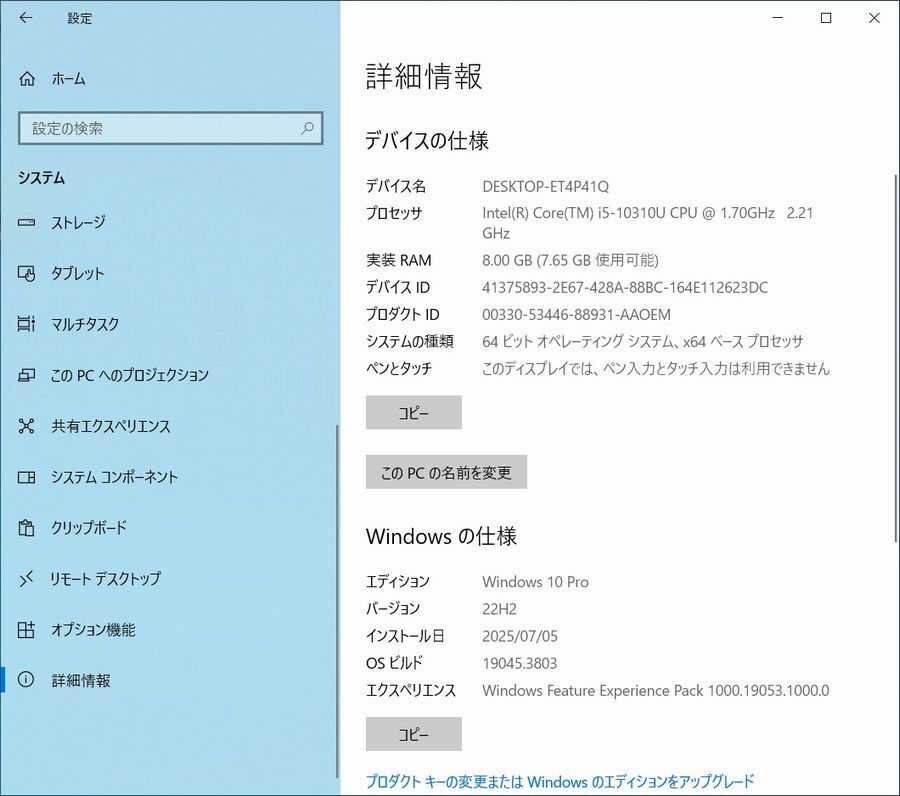
Task: Click the Optional features (オプション機能) icon
Action: [x=26, y=630]
